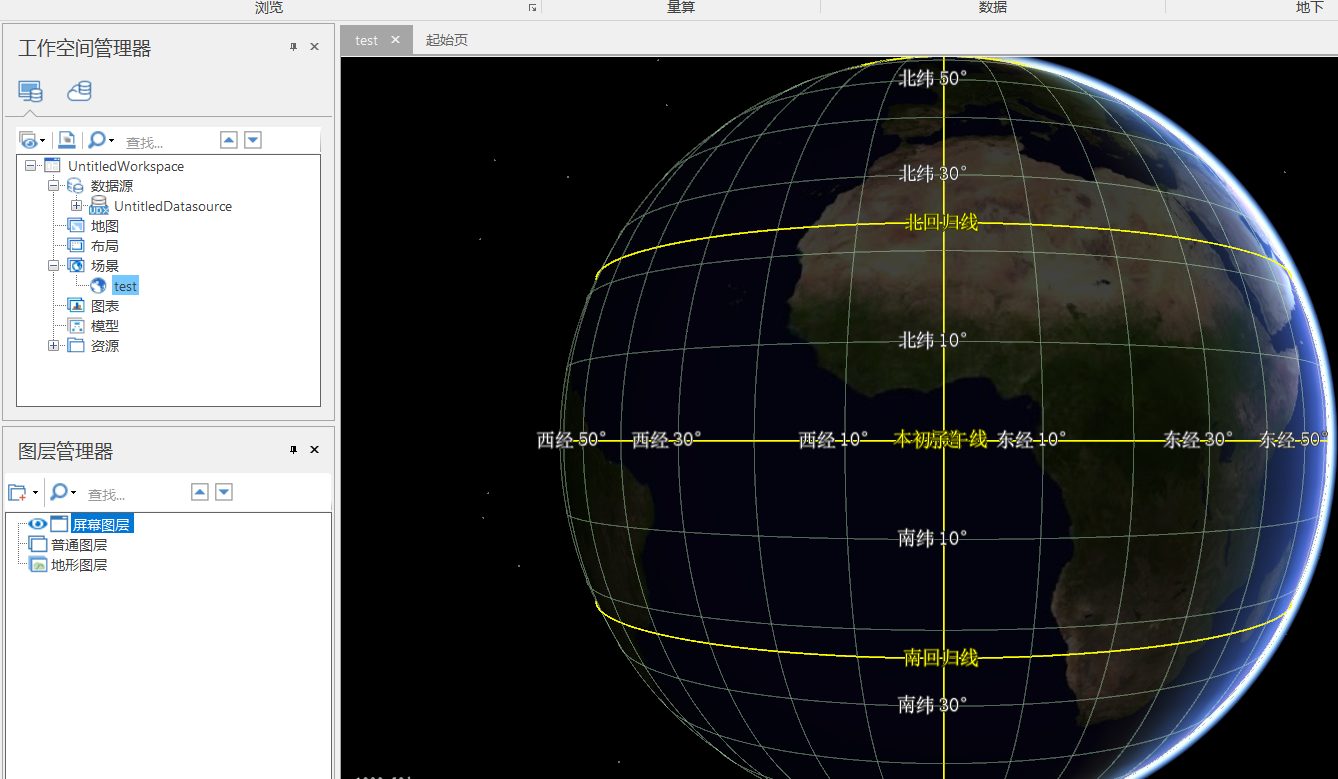Click the 南纬 10° latitude label
This screenshot has width=1338, height=779.
click(933, 538)
